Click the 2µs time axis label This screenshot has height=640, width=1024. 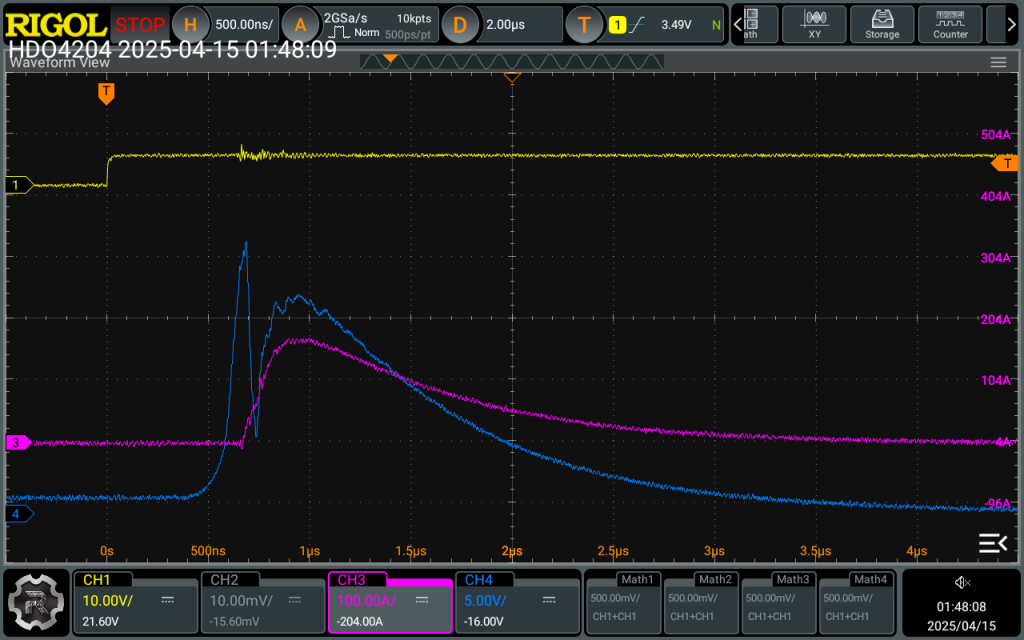click(512, 551)
